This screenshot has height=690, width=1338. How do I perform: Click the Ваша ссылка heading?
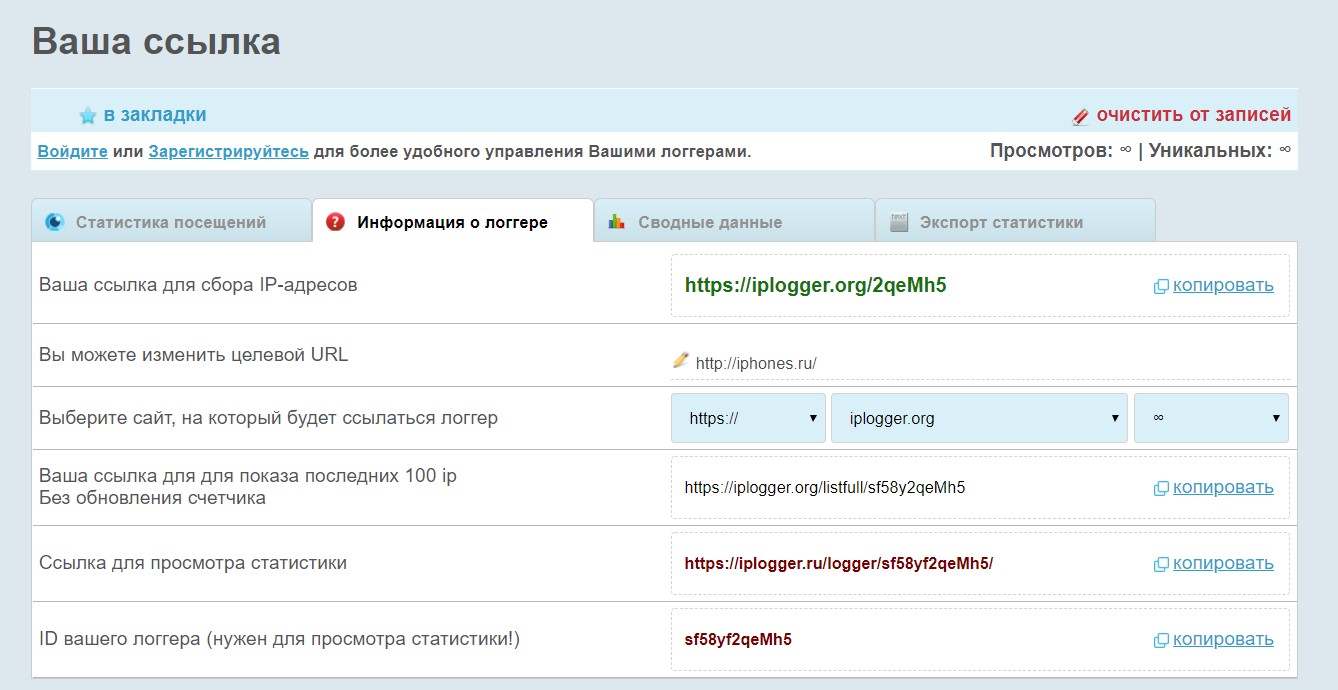point(157,42)
